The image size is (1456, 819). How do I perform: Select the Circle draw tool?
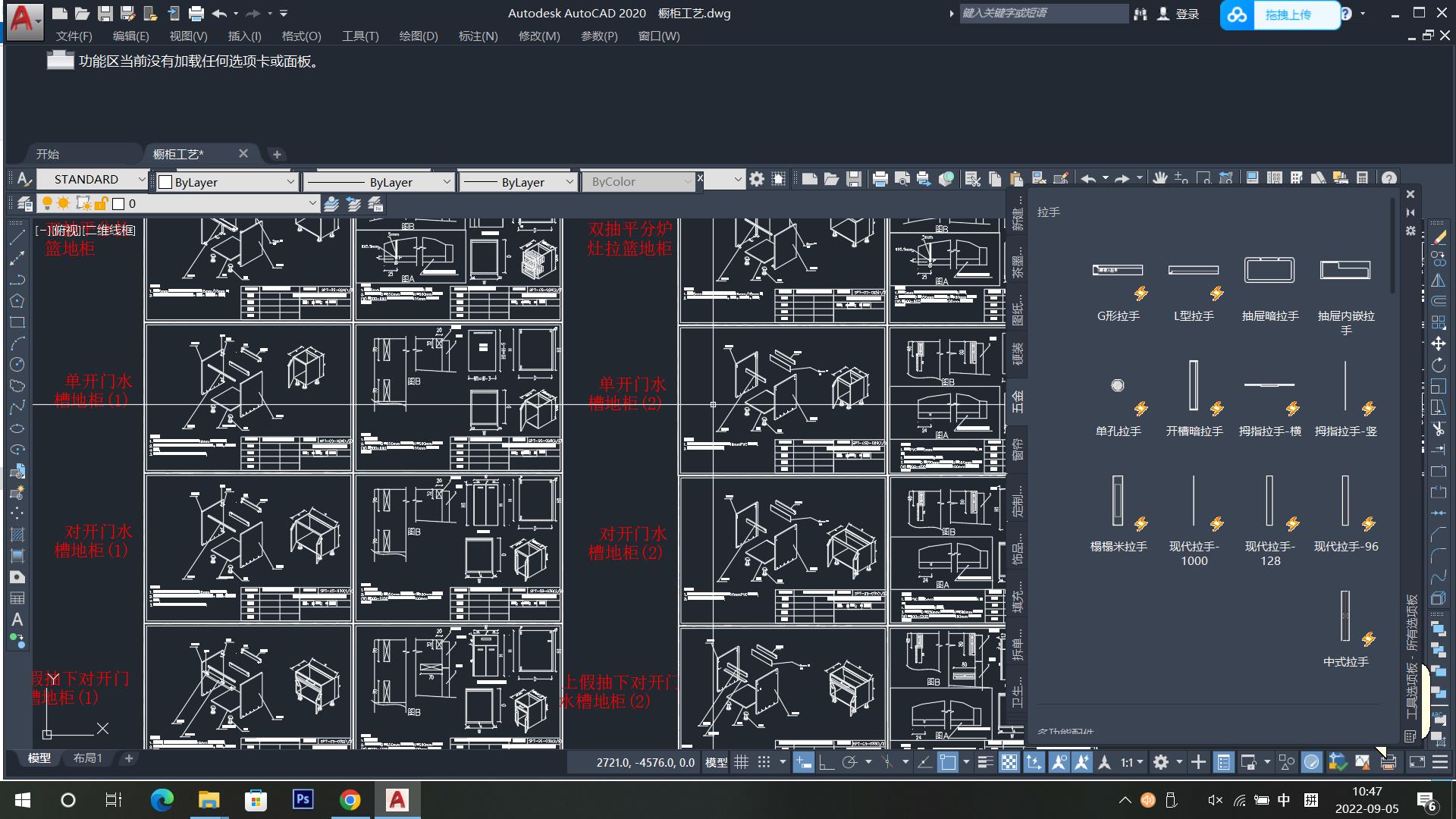tap(17, 364)
